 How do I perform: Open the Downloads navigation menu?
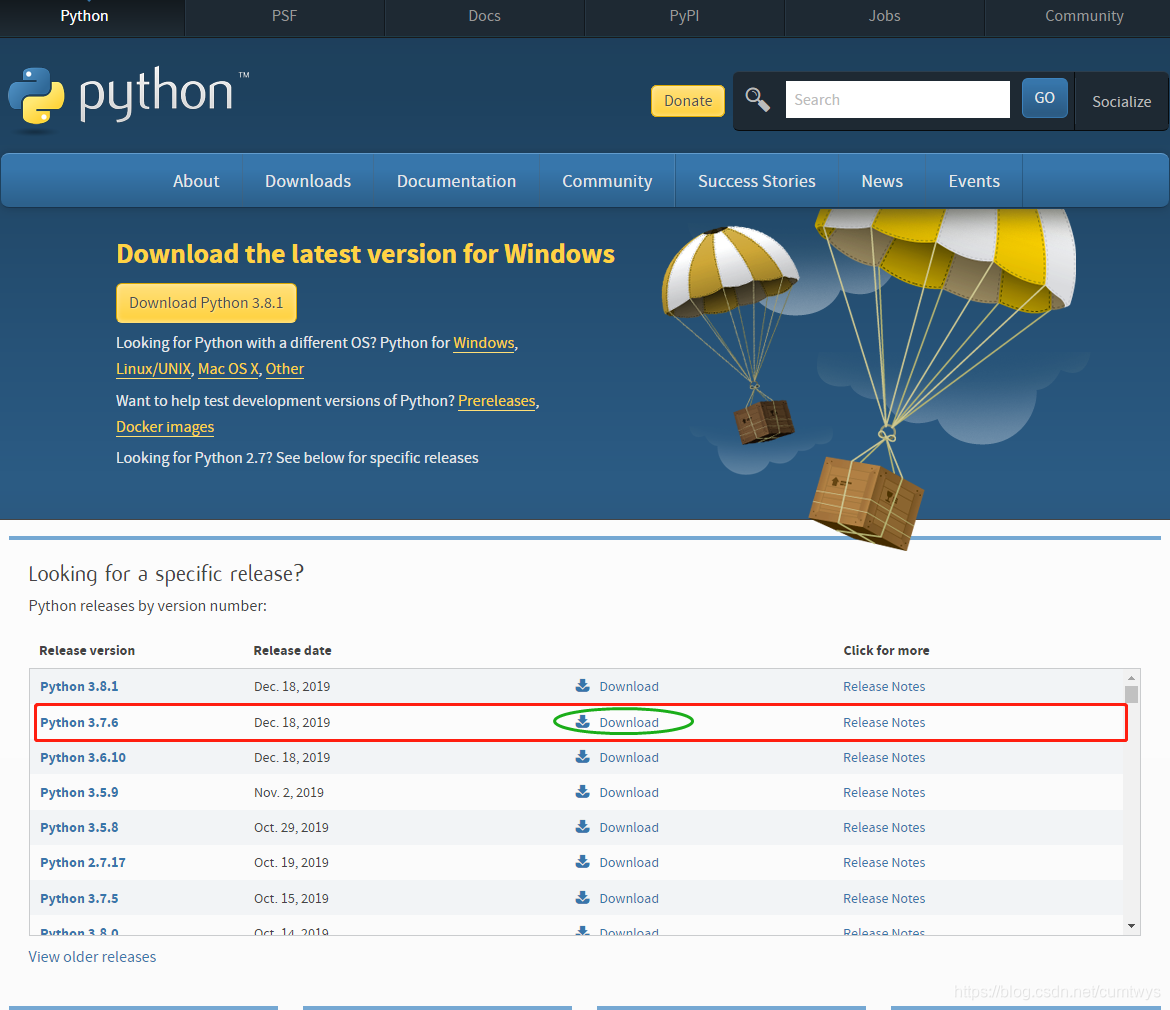(308, 181)
